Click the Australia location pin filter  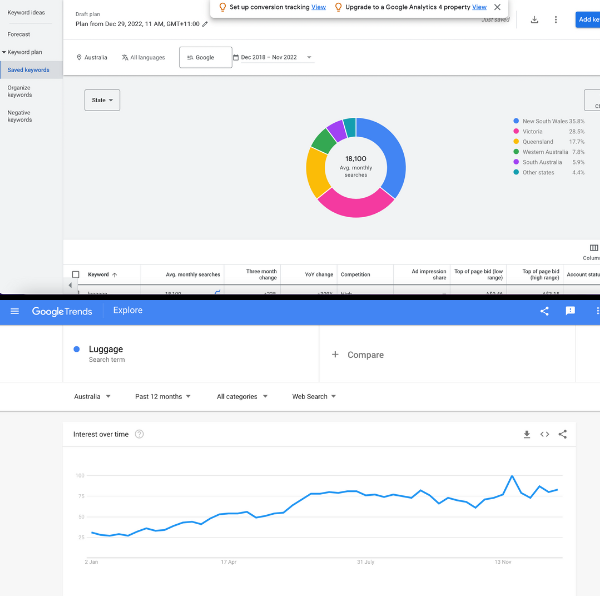92,57
